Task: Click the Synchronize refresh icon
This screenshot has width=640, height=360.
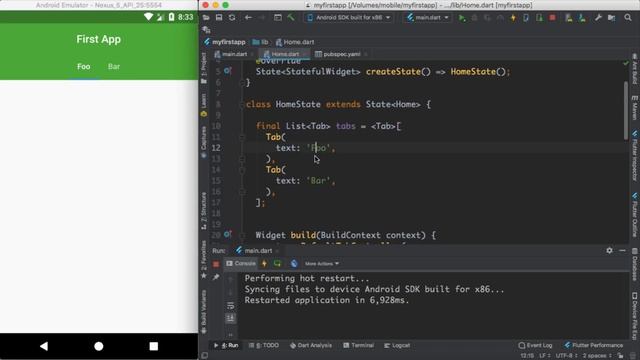Action: pyautogui.click(x=232, y=18)
